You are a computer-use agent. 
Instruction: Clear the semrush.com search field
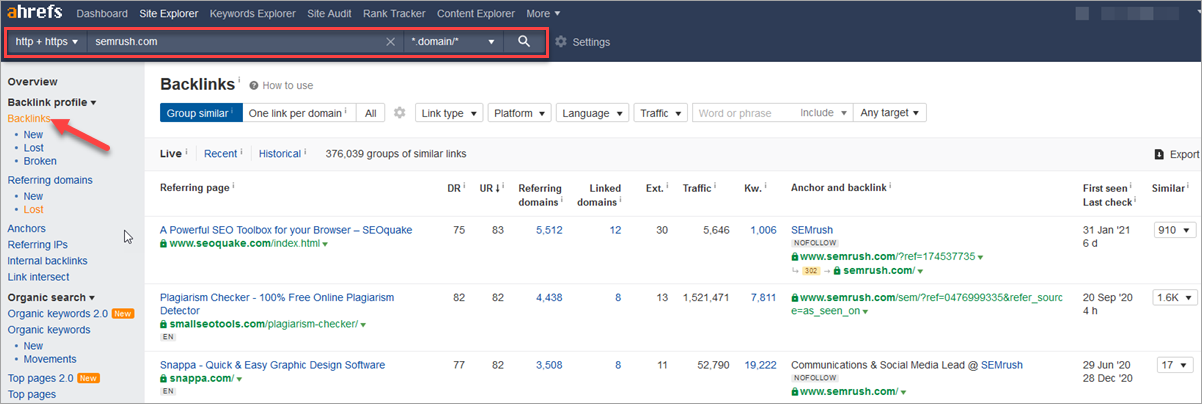click(391, 42)
